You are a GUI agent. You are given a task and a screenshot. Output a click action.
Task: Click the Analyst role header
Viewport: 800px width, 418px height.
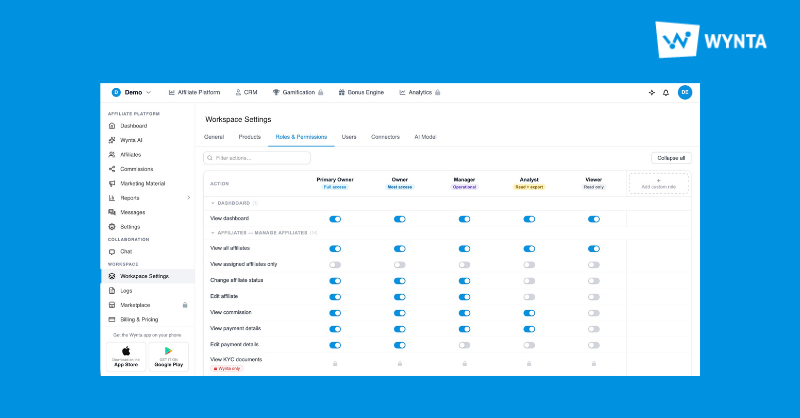pyautogui.click(x=529, y=183)
